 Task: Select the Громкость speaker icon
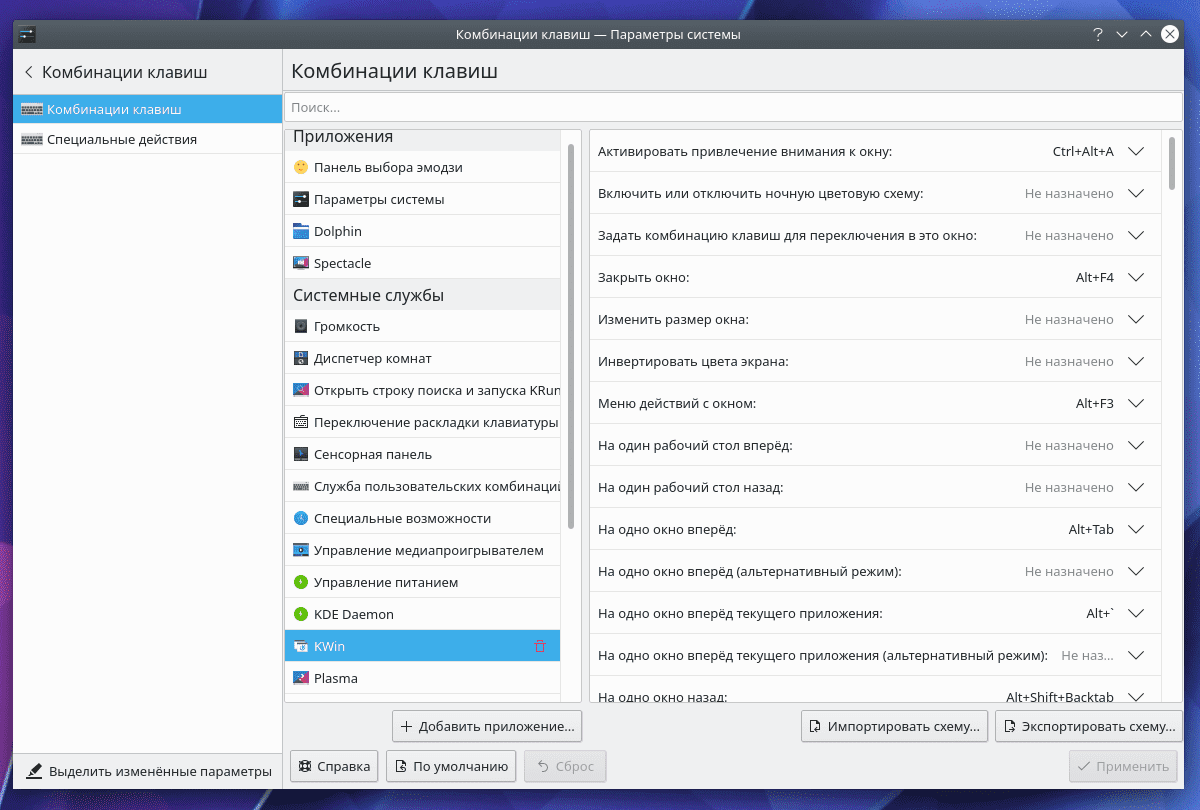coord(301,326)
